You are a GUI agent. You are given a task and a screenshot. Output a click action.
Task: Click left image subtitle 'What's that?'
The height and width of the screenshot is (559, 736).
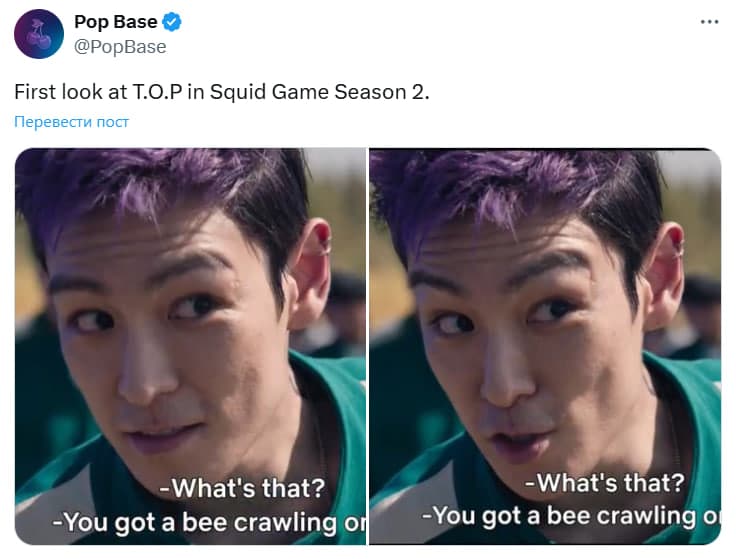pyautogui.click(x=242, y=488)
